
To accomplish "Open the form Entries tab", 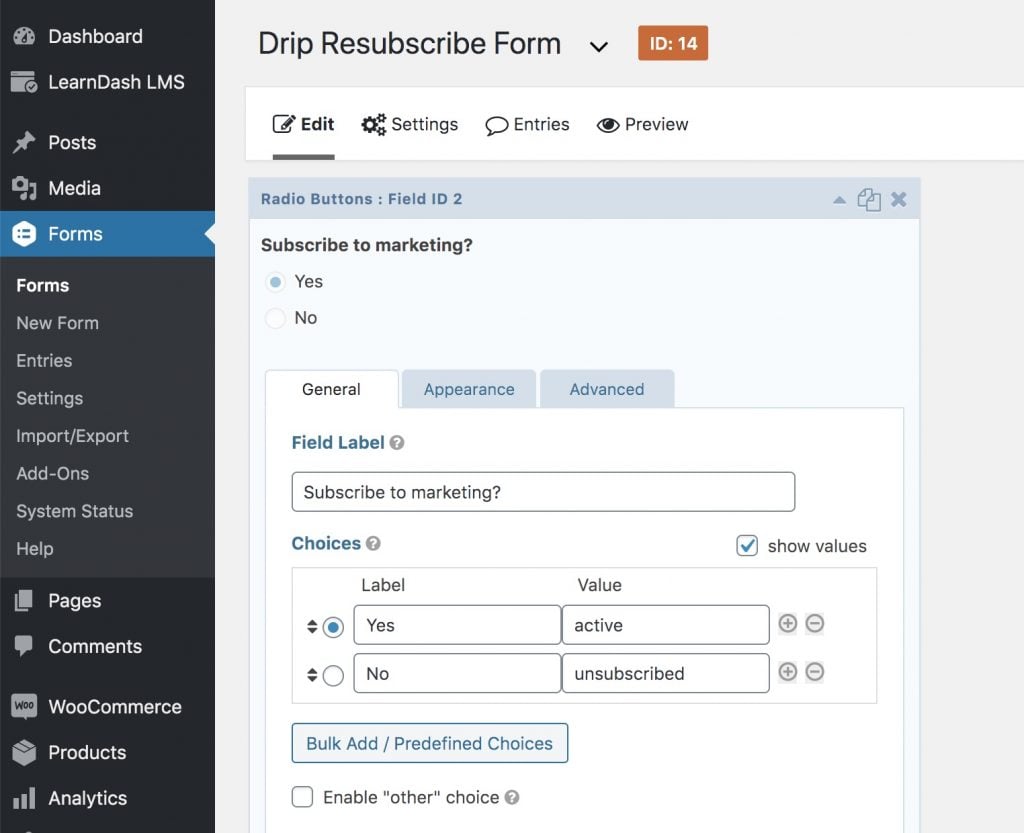I will pyautogui.click(x=528, y=124).
